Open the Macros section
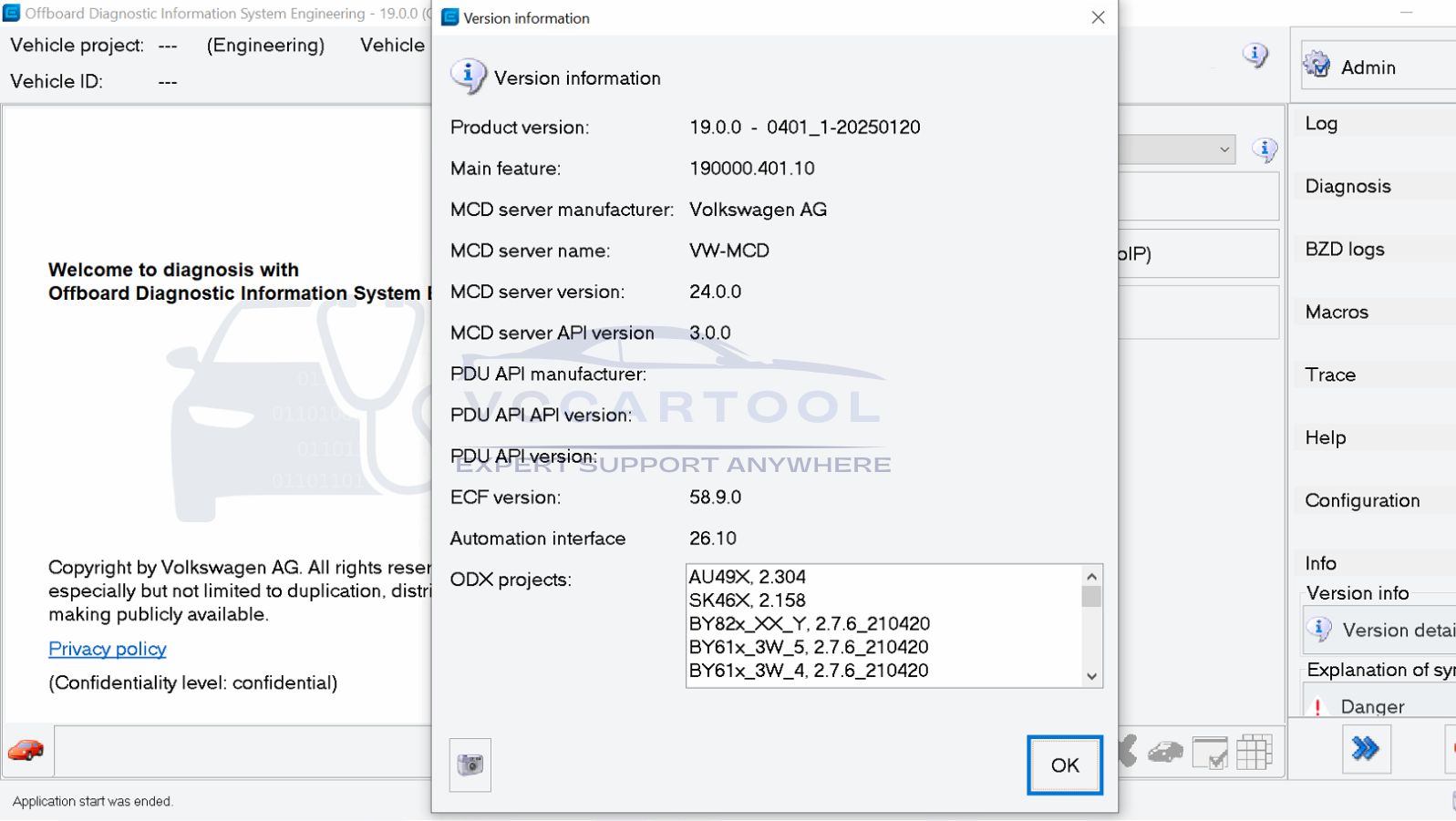This screenshot has height=821, width=1456. coord(1375,312)
